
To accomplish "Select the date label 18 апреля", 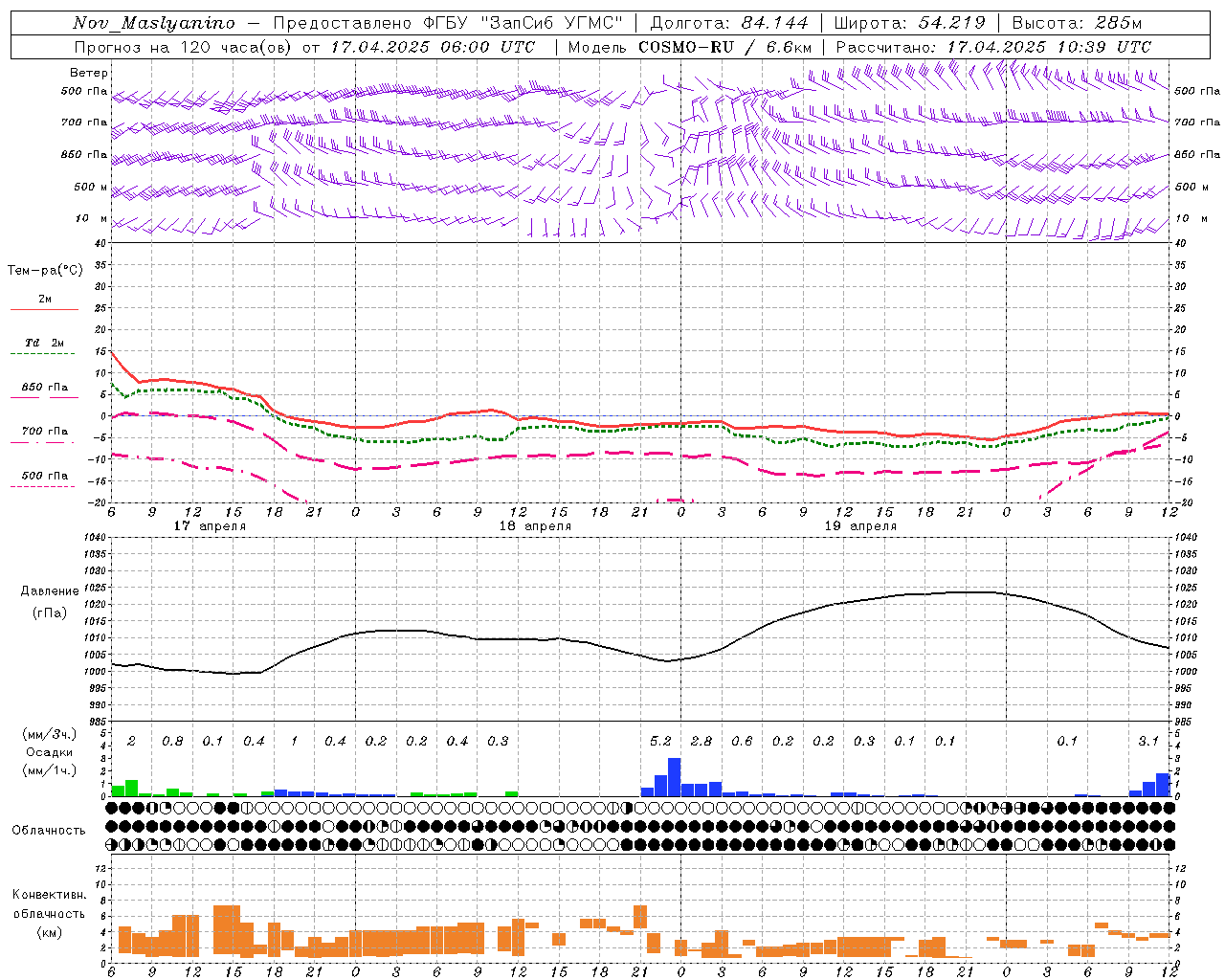I will (x=535, y=526).
